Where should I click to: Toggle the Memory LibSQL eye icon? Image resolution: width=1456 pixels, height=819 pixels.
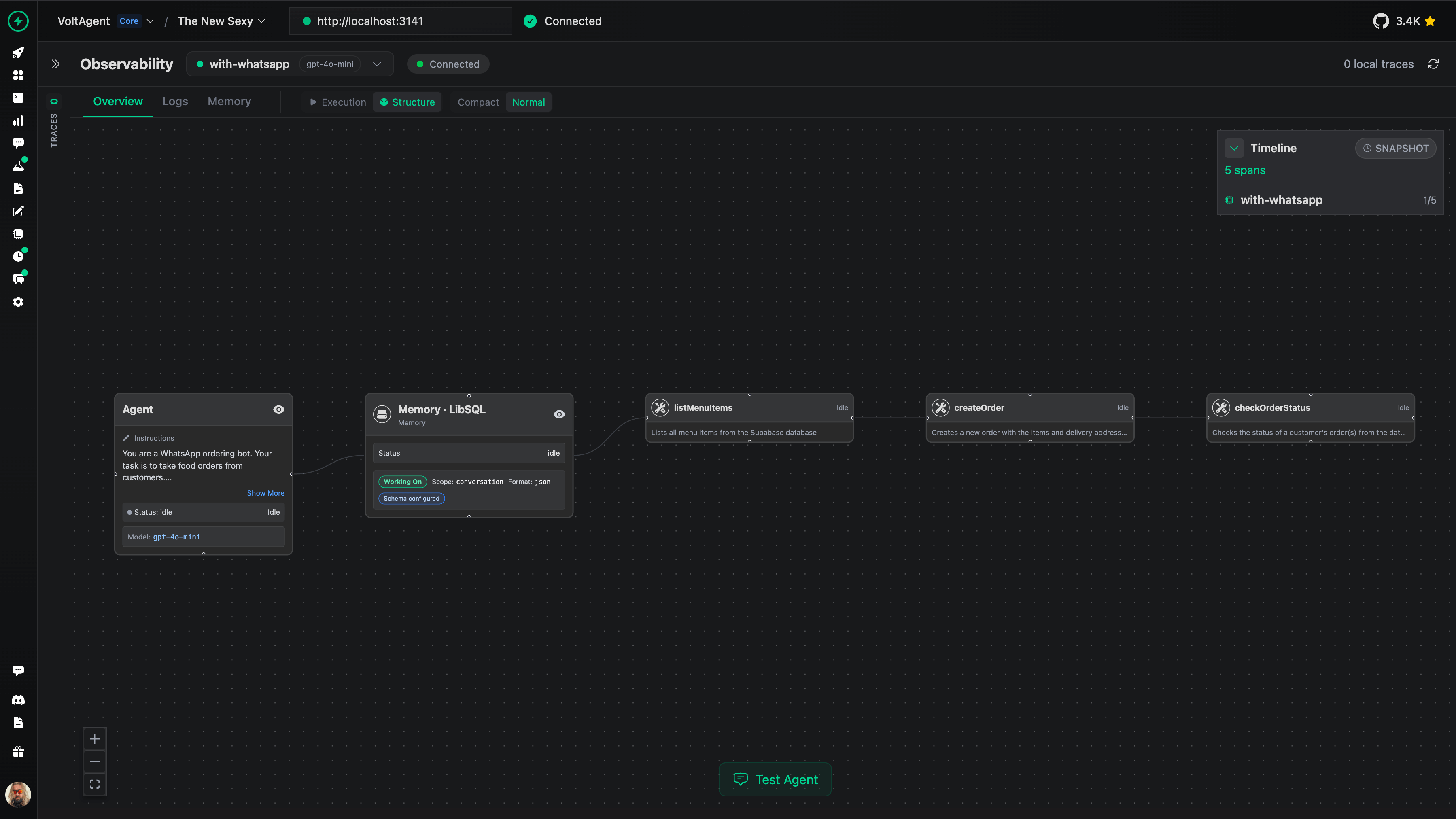point(559,414)
